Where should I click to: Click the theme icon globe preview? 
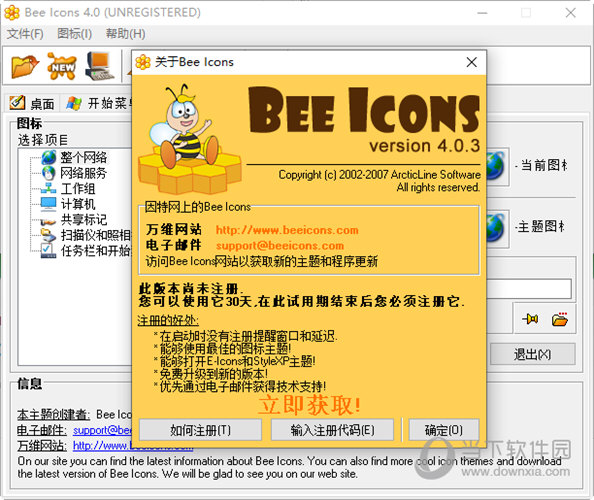point(496,227)
